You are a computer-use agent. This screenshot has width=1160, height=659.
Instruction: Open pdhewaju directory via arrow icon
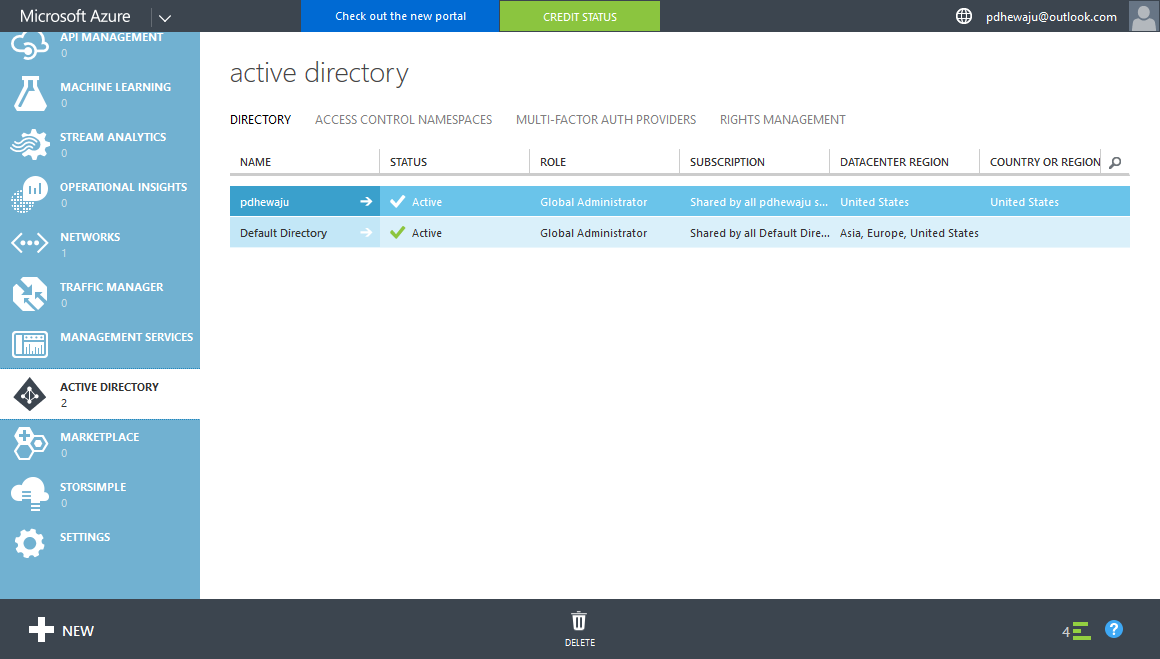point(366,202)
